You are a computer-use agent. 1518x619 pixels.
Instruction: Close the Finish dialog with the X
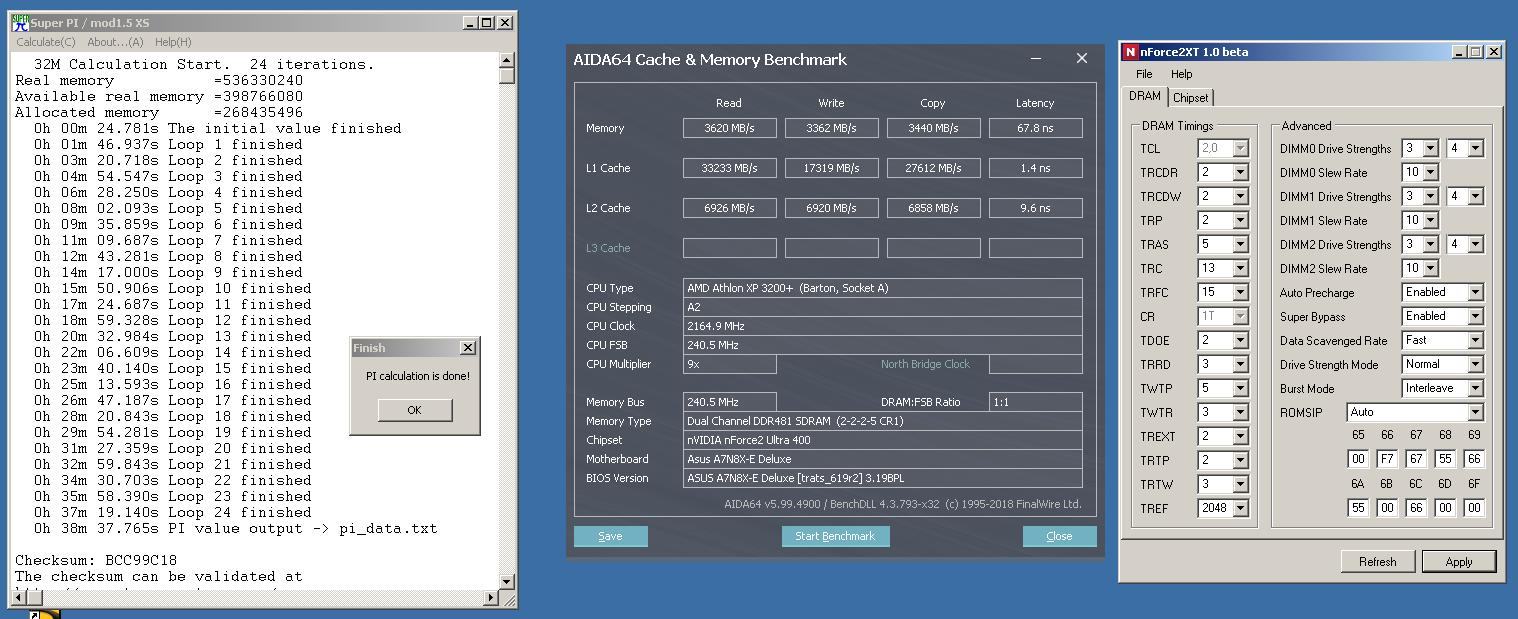coord(467,347)
